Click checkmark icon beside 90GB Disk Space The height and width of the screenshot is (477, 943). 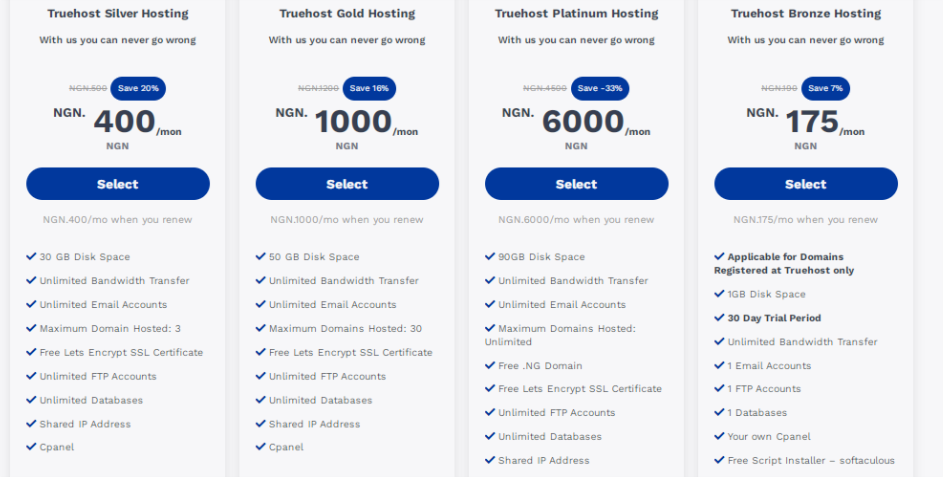[490, 256]
